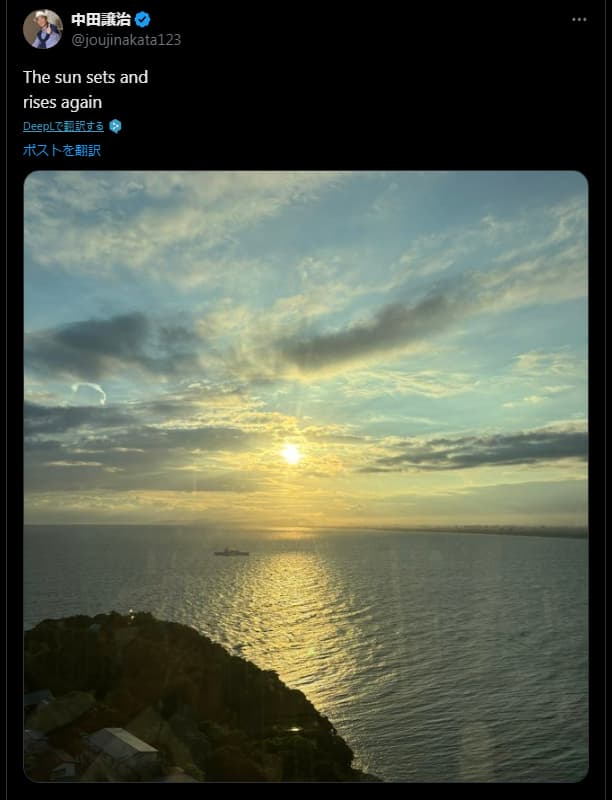Click the blue verified checkmark badge

tap(142, 20)
